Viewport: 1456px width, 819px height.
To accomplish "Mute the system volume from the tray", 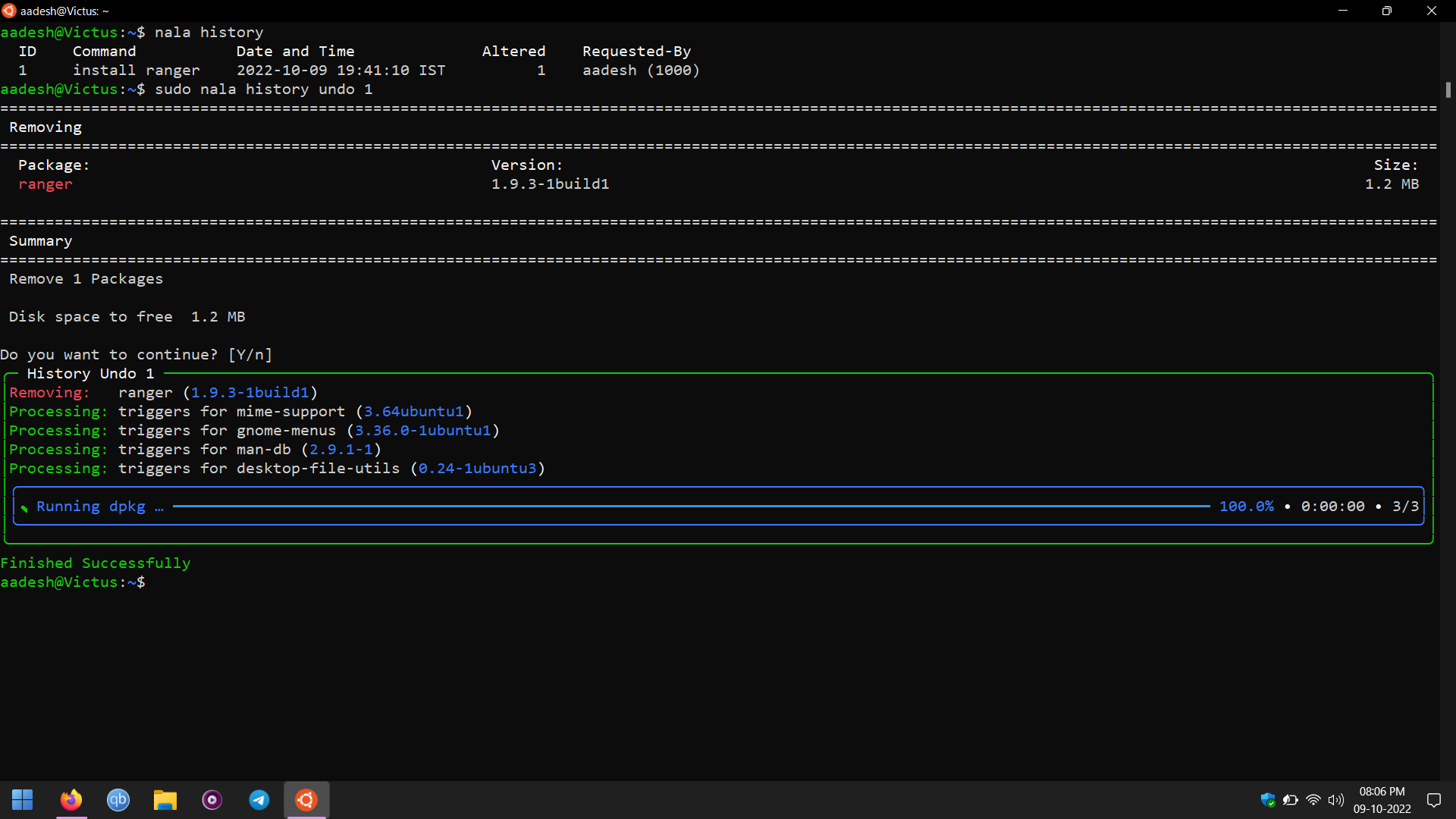I will point(1336,800).
